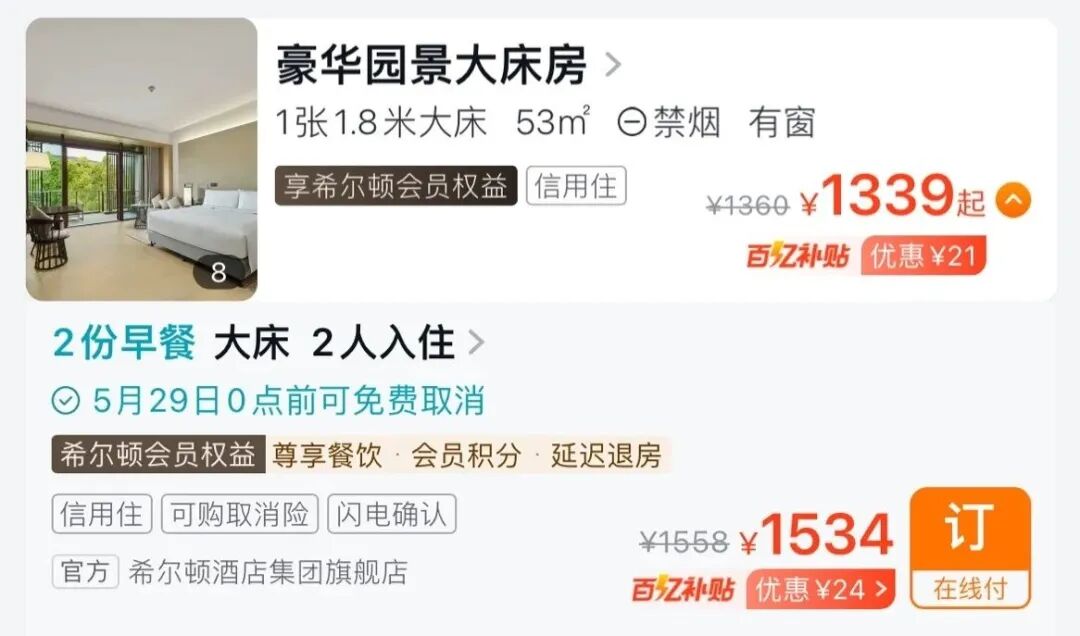Tap the lower 百亿补贴 subsidy logo
The height and width of the screenshot is (636, 1080).
coord(683,590)
